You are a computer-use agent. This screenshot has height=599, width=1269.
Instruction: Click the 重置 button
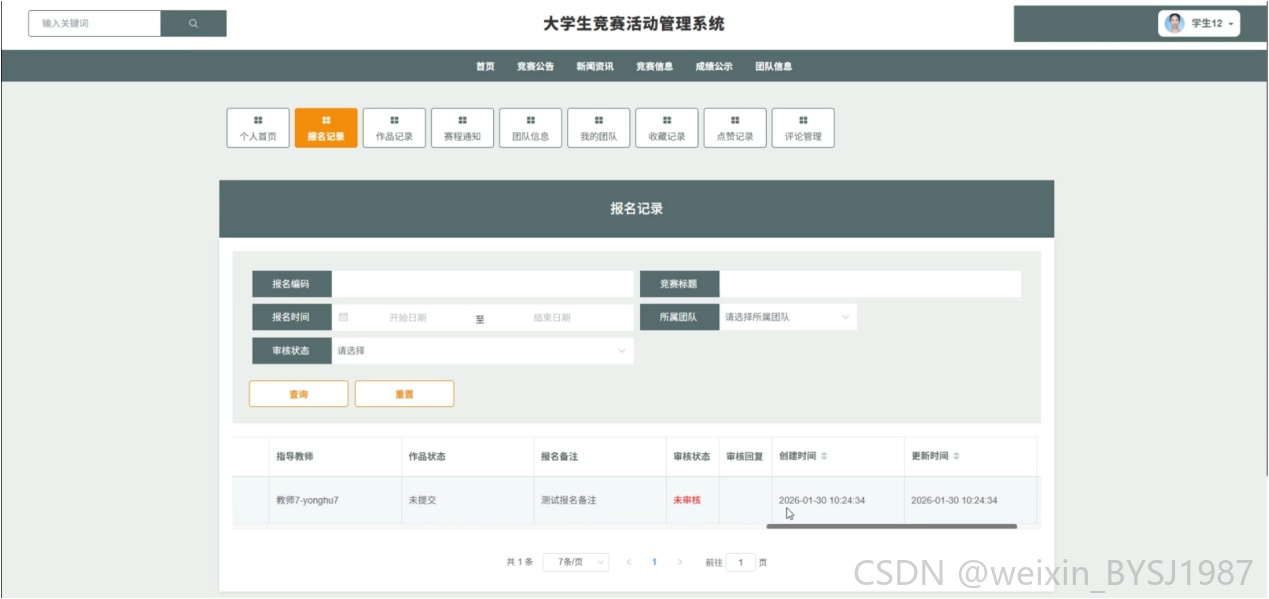(404, 394)
